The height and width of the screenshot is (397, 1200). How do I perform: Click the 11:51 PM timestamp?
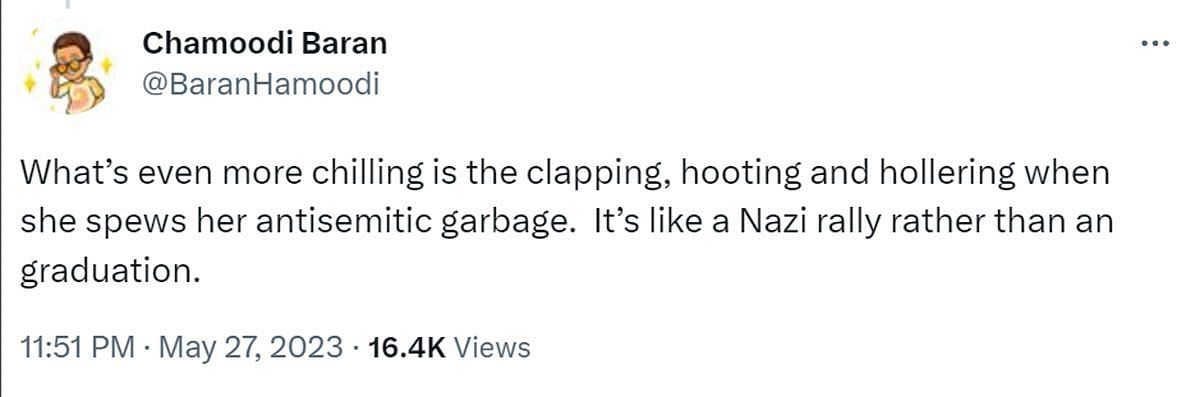[x=77, y=347]
